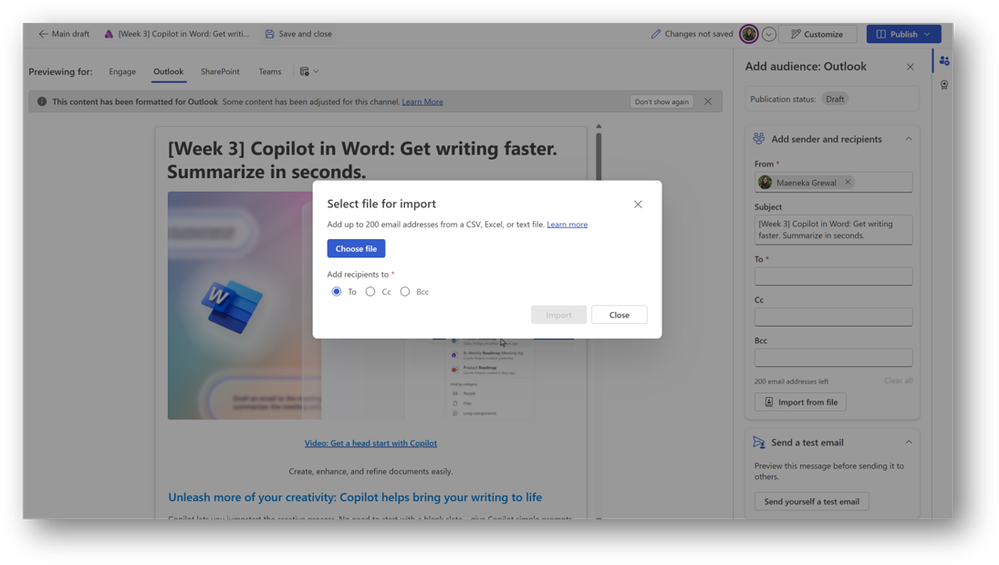Open the user profile avatar
This screenshot has height=565, width=999.
click(x=749, y=34)
